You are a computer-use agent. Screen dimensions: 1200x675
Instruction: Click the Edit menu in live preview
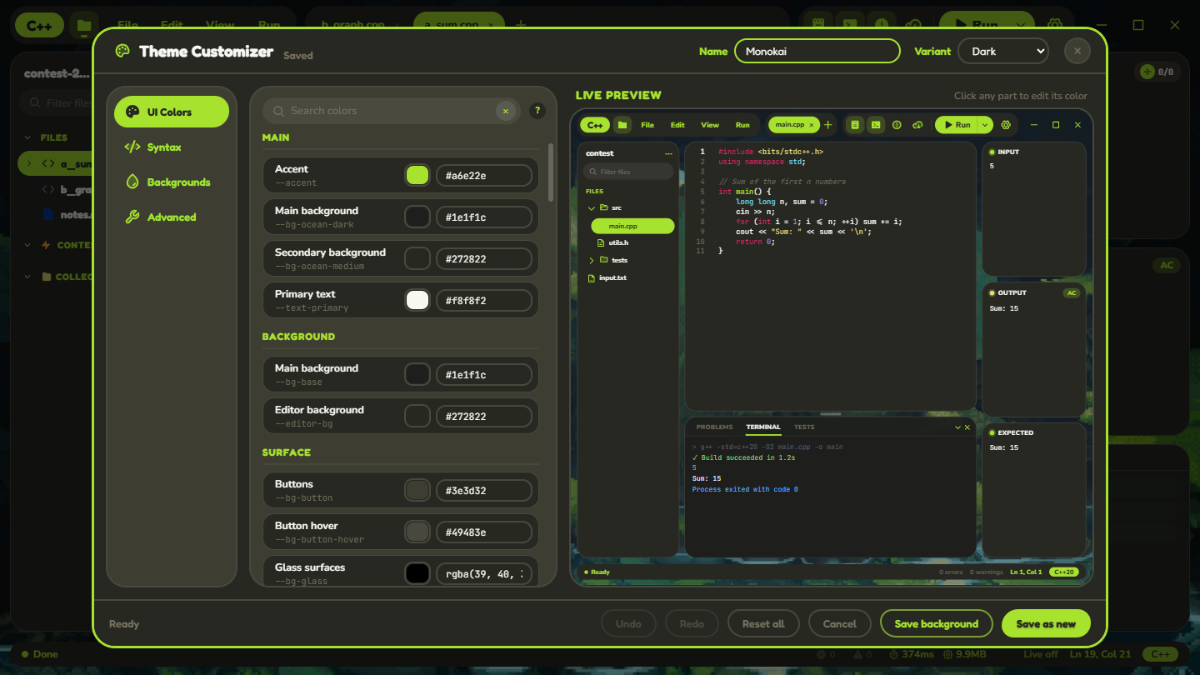pyautogui.click(x=677, y=125)
